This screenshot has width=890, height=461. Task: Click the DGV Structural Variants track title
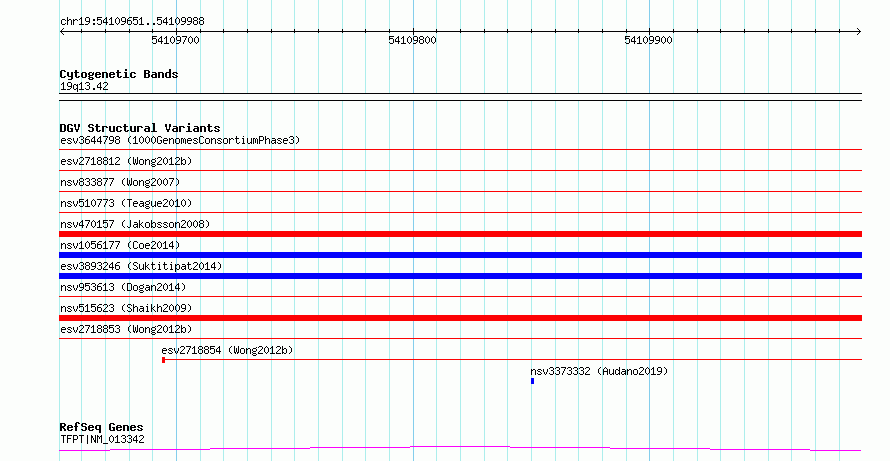[x=140, y=128]
